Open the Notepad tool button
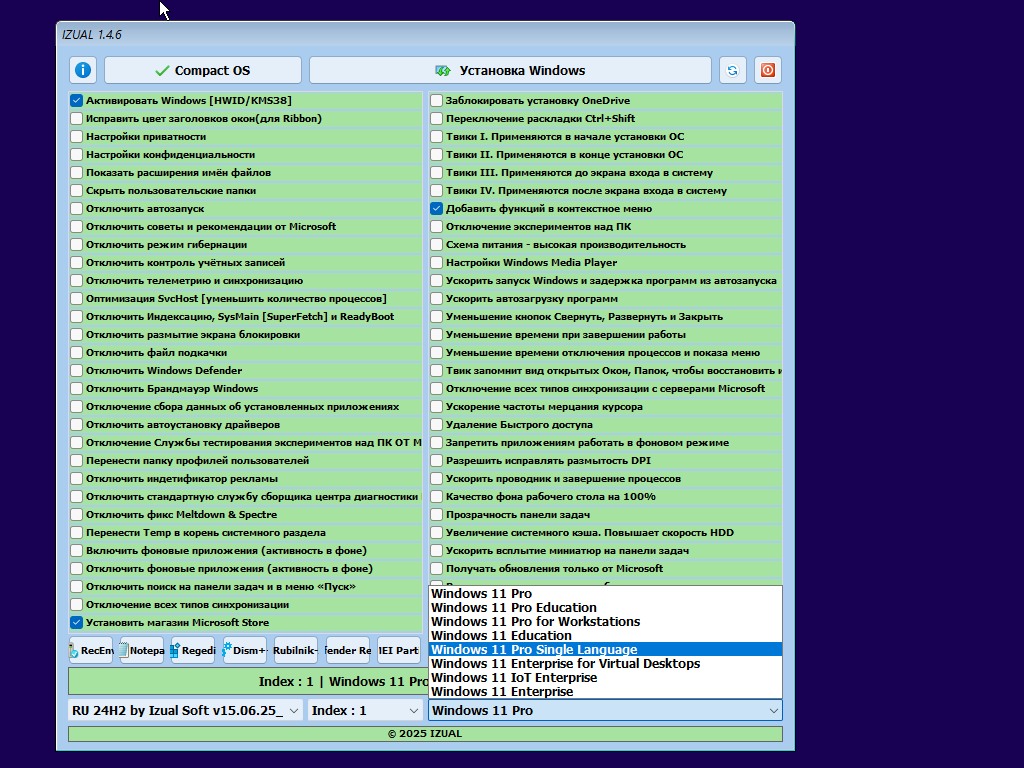 click(142, 650)
